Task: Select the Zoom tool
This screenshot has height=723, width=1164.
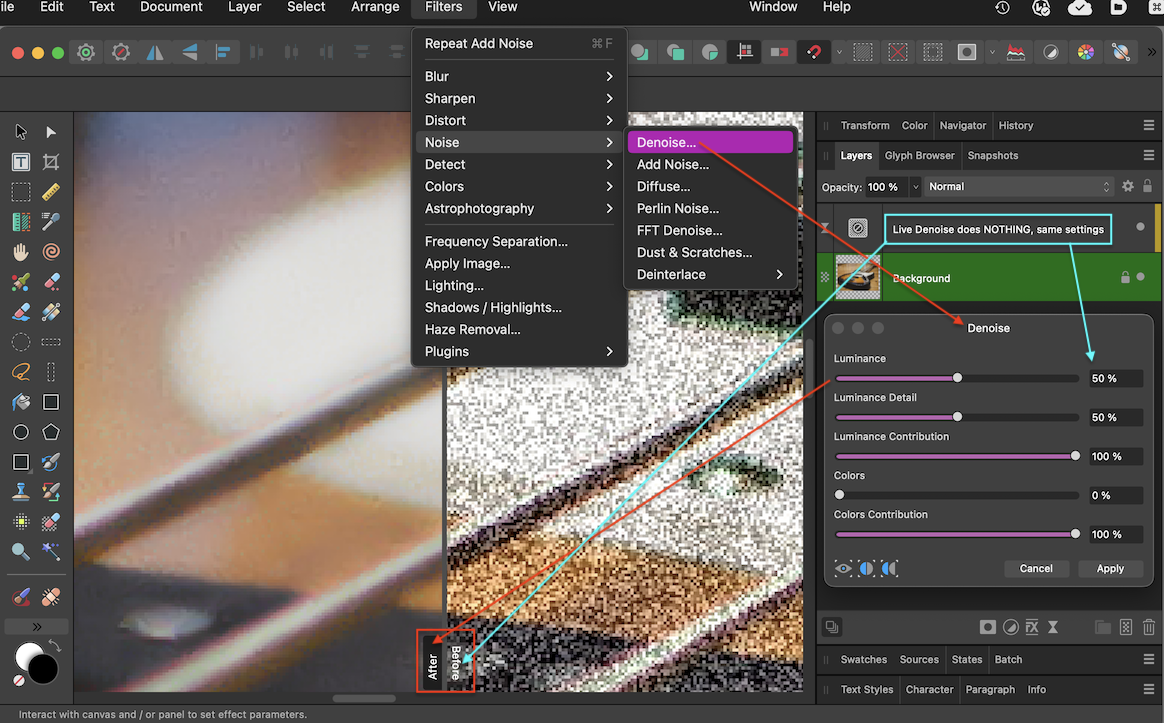Action: [x=20, y=551]
